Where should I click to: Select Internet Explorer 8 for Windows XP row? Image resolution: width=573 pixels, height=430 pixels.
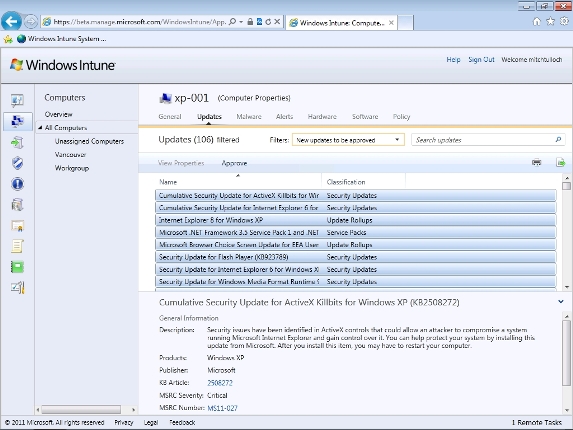[x=356, y=220]
